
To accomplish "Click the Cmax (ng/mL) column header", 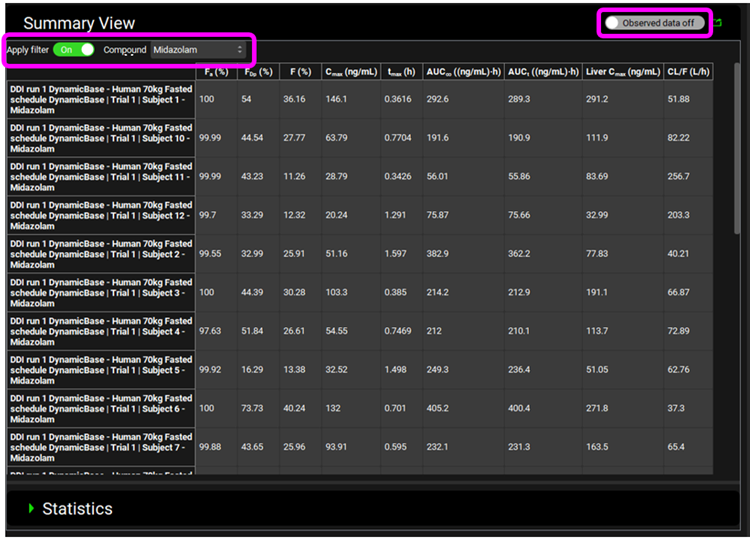I will (x=351, y=72).
